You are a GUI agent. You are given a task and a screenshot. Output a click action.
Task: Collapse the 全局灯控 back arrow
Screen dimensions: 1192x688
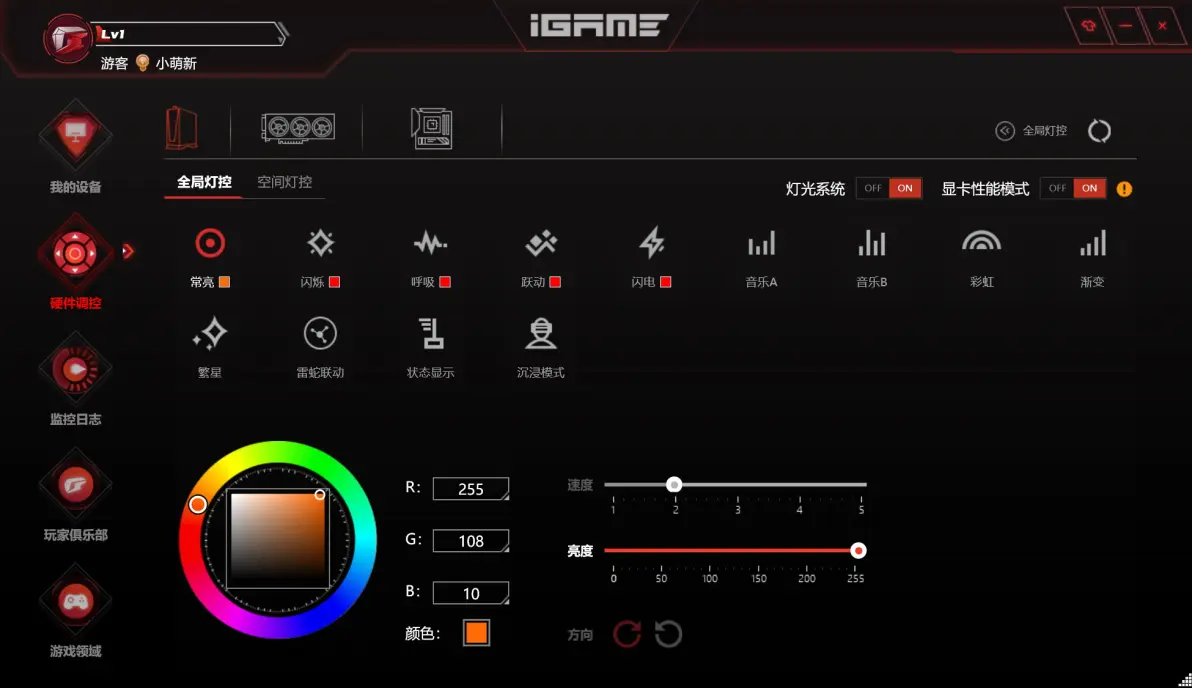tap(1005, 131)
